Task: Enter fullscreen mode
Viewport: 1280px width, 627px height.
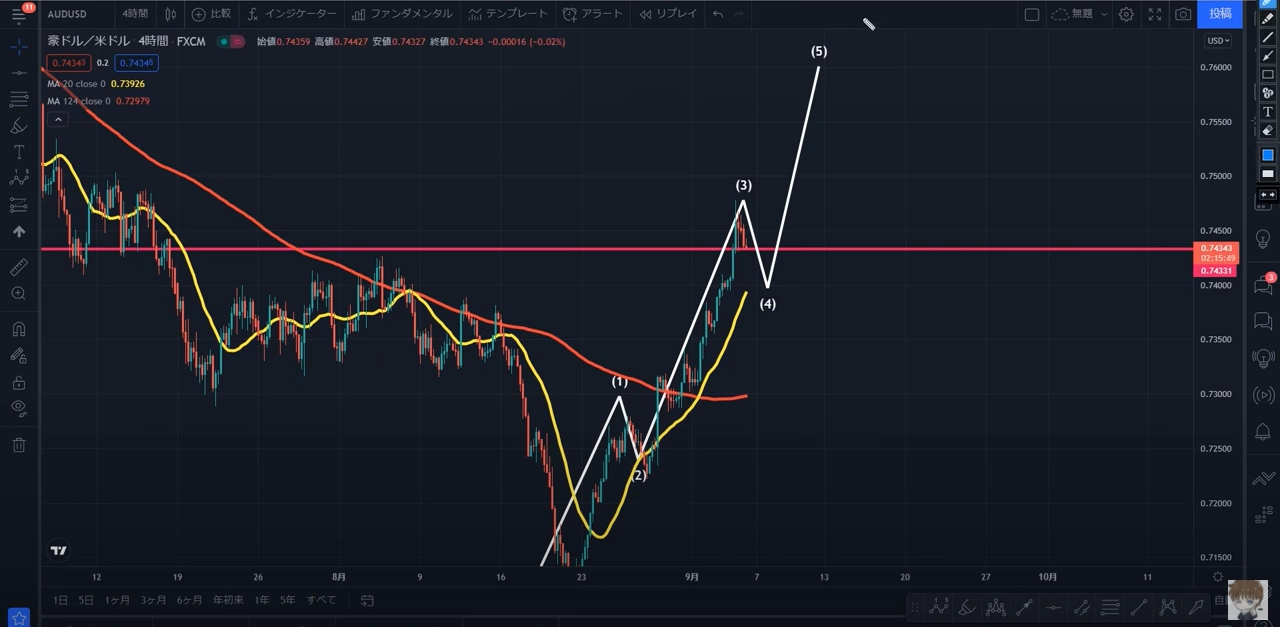Action: (1155, 14)
